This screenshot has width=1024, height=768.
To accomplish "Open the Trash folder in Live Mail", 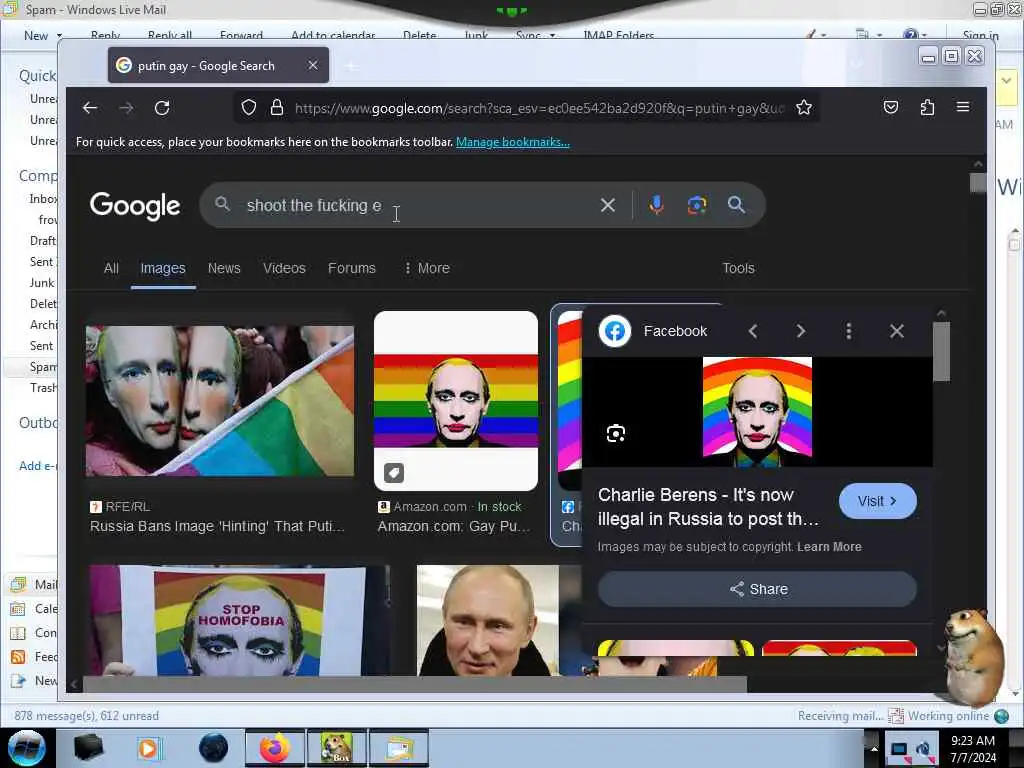I will pyautogui.click(x=43, y=387).
